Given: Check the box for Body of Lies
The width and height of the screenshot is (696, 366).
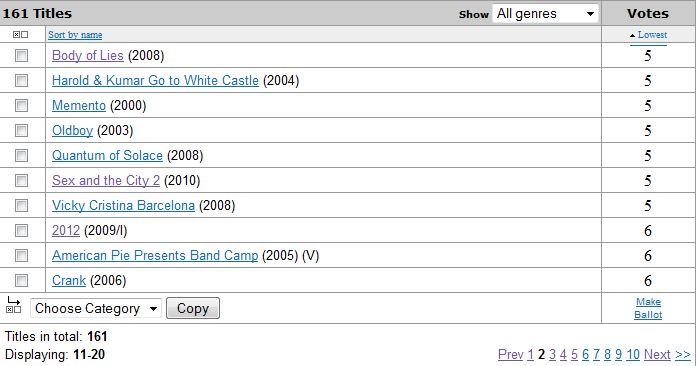Looking at the screenshot, I should click(x=21, y=55).
